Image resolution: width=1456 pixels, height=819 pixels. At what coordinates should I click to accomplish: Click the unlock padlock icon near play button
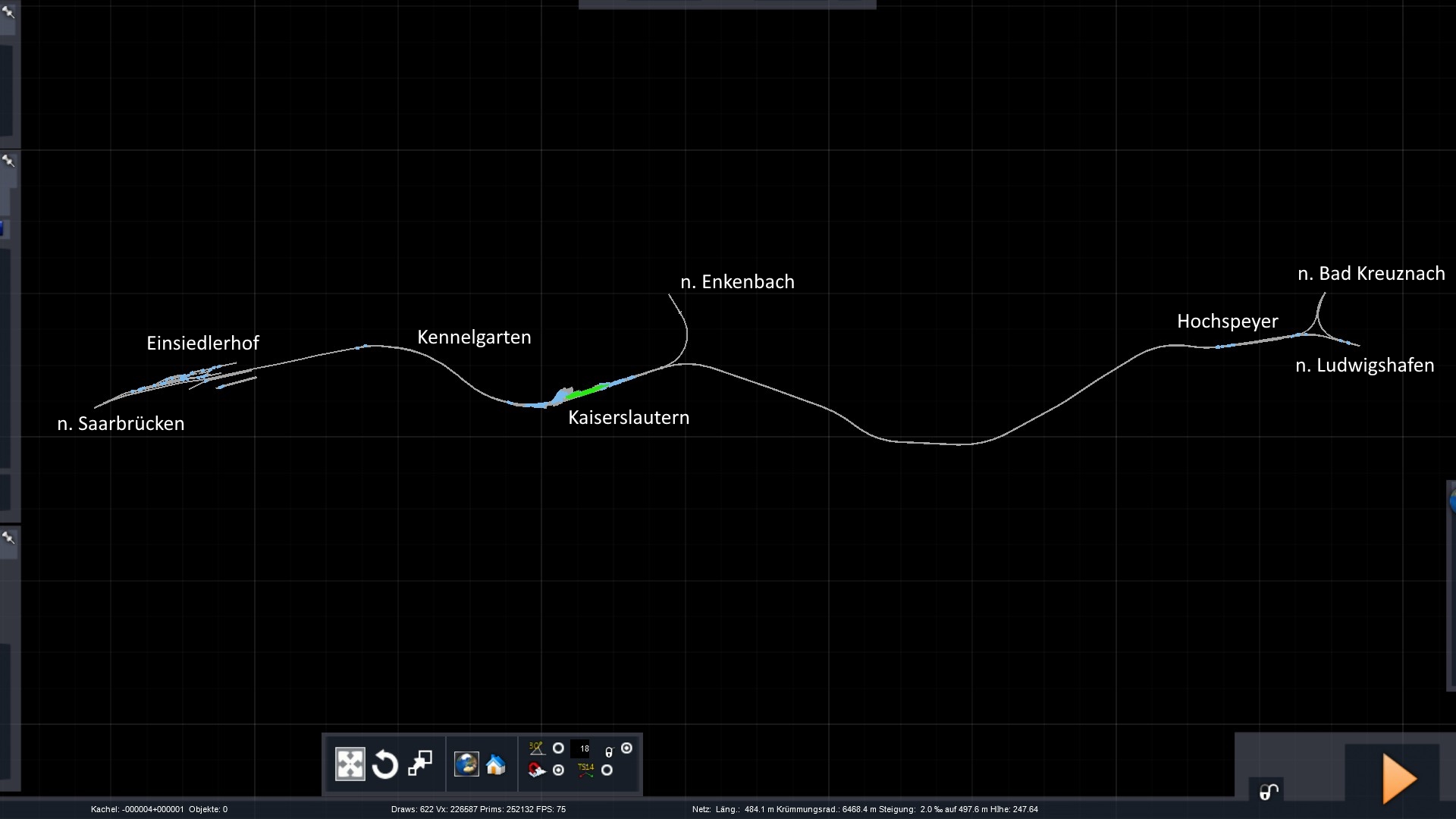click(x=1268, y=792)
